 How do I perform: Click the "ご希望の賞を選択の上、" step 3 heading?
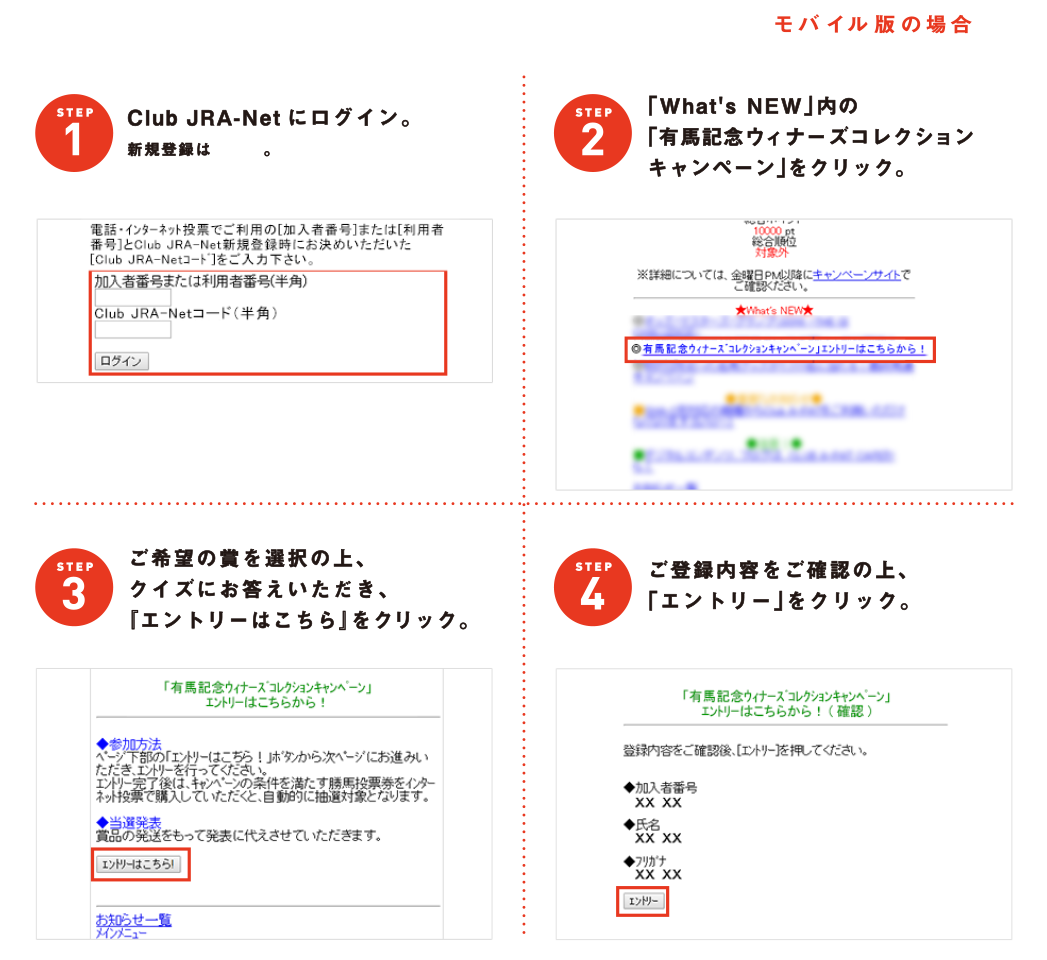tap(248, 558)
